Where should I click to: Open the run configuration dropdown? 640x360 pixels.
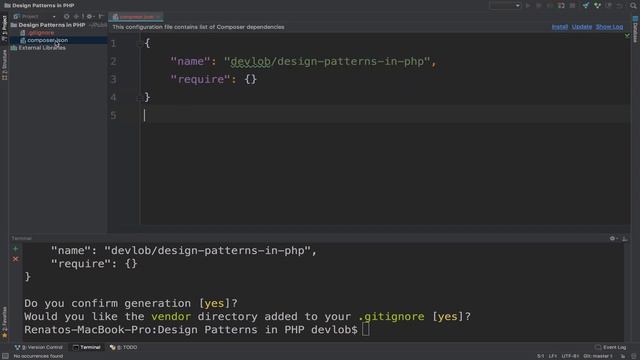click(x=505, y=5)
